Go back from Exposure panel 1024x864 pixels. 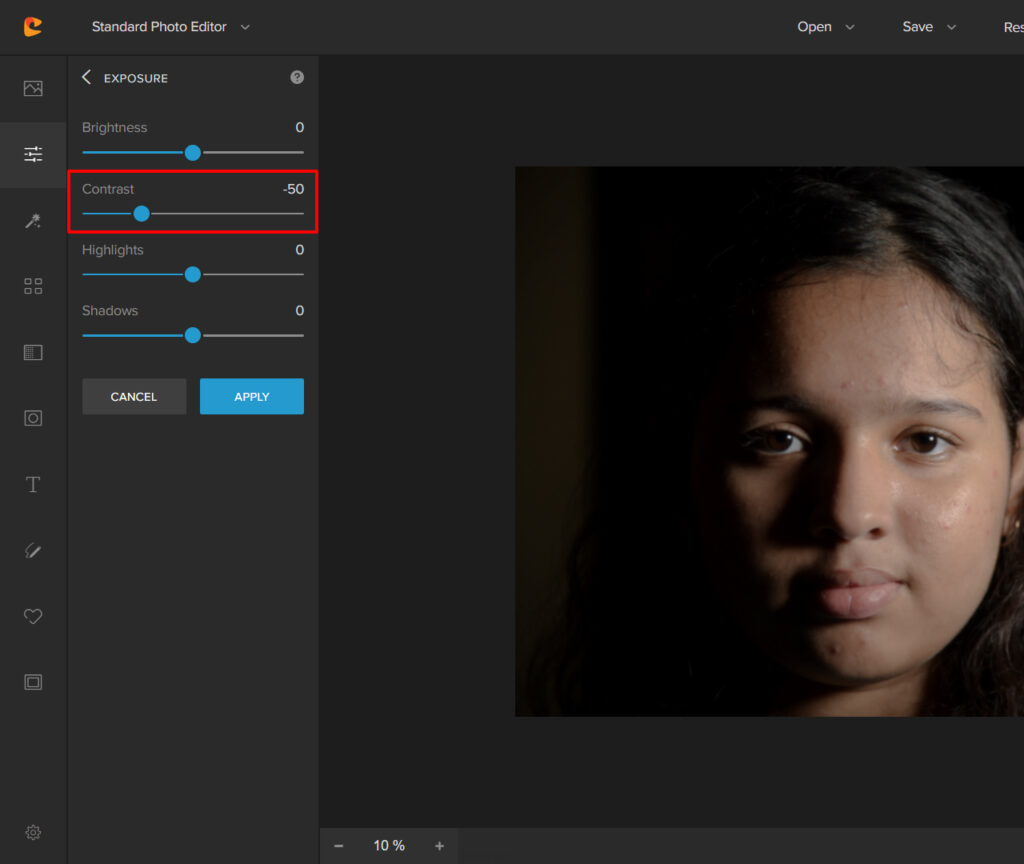tap(86, 77)
